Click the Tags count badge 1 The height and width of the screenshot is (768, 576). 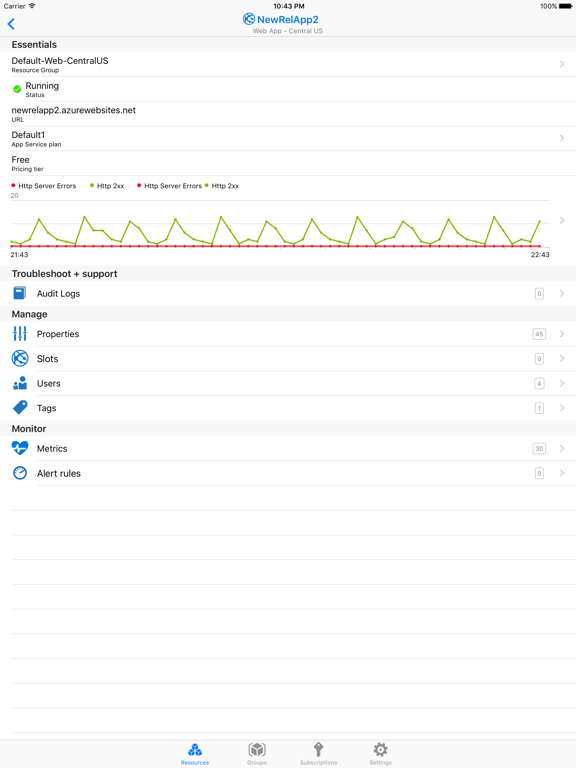point(539,408)
